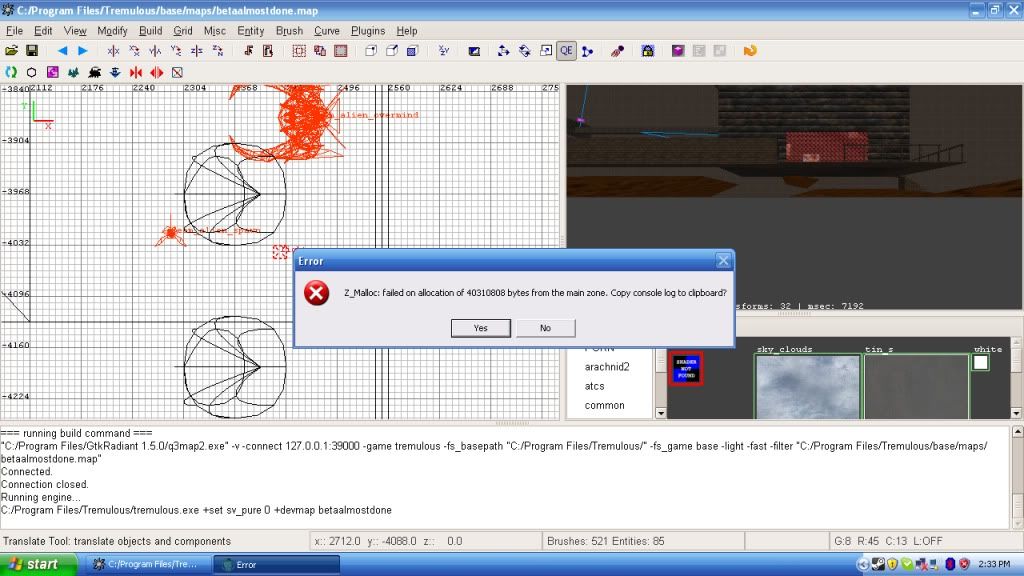The image size is (1024, 576).
Task: Select the Scale tool icon
Action: [x=546, y=51]
